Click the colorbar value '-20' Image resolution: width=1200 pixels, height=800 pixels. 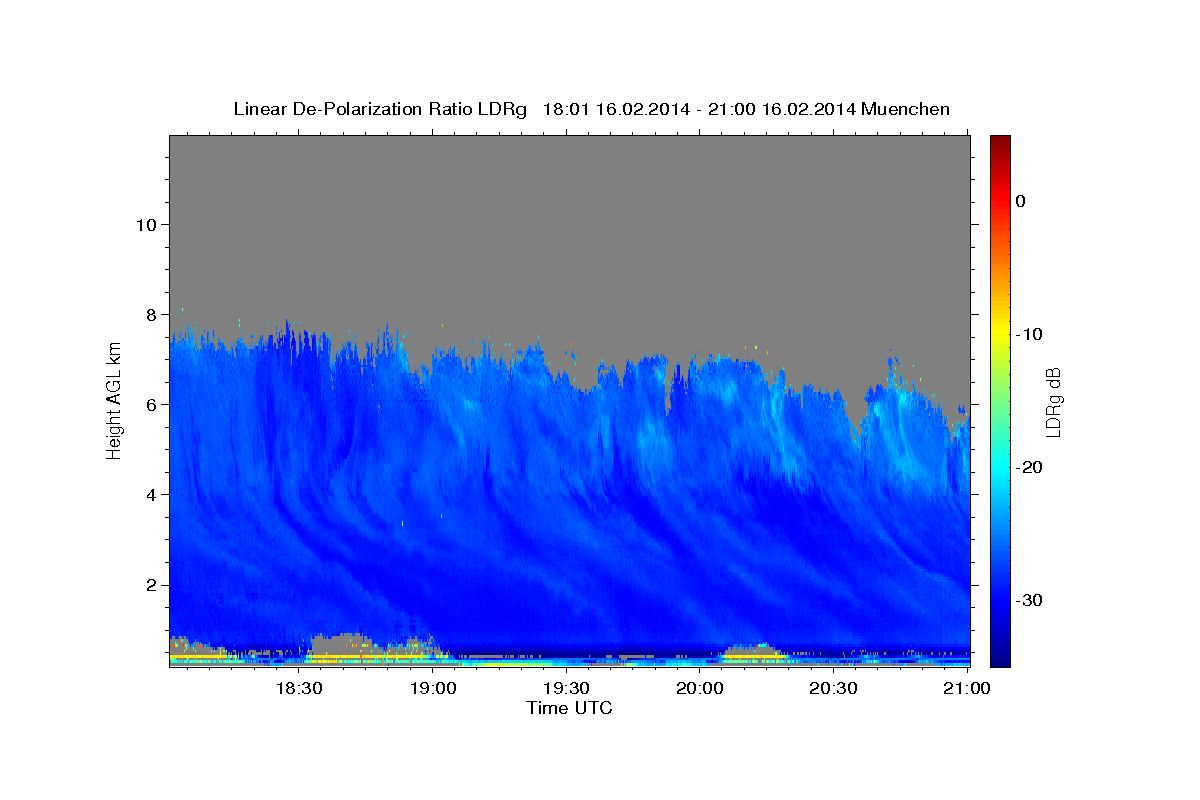coord(1029,467)
